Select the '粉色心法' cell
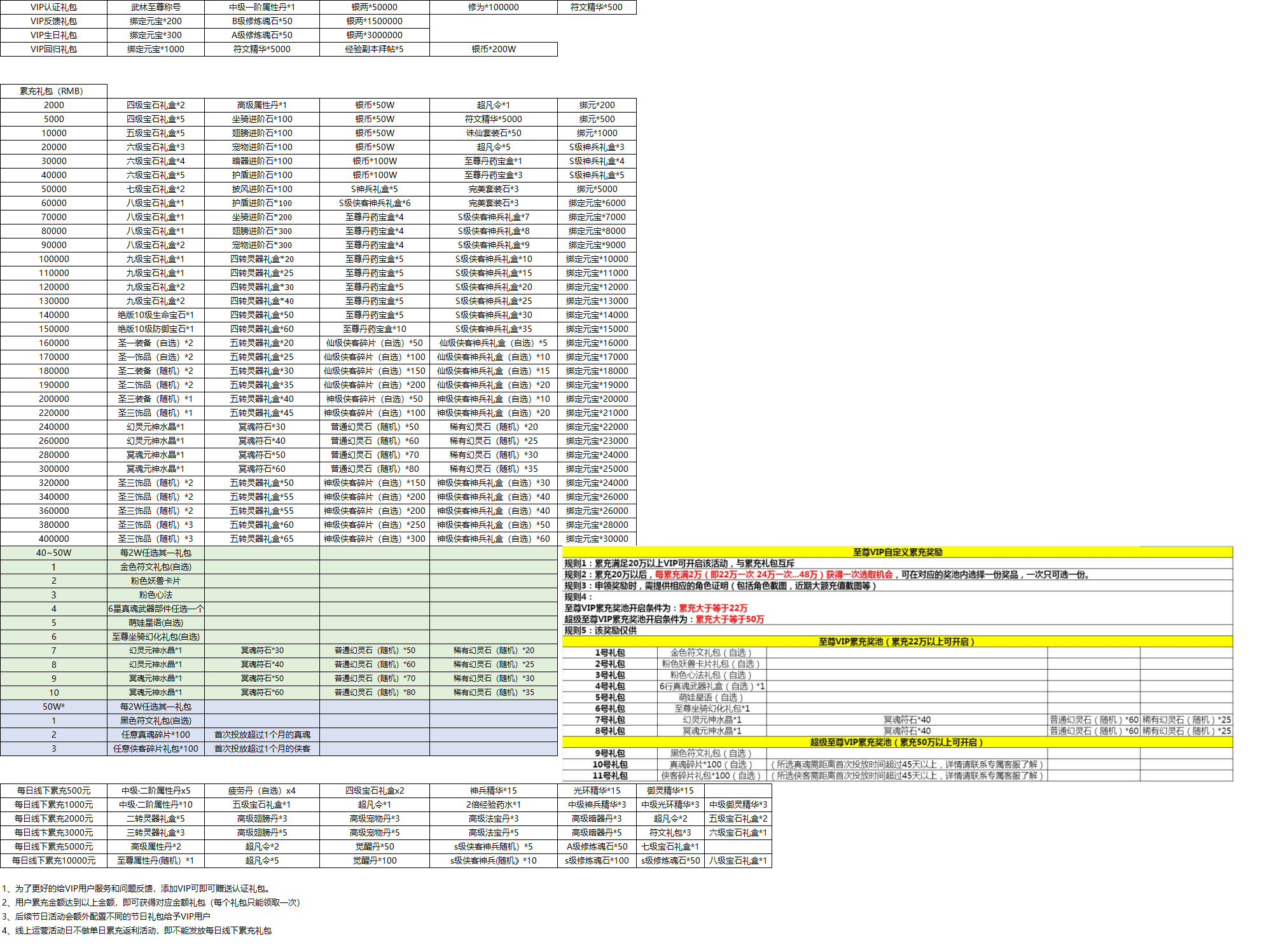Viewport: 1276px width, 952px height. [x=156, y=595]
